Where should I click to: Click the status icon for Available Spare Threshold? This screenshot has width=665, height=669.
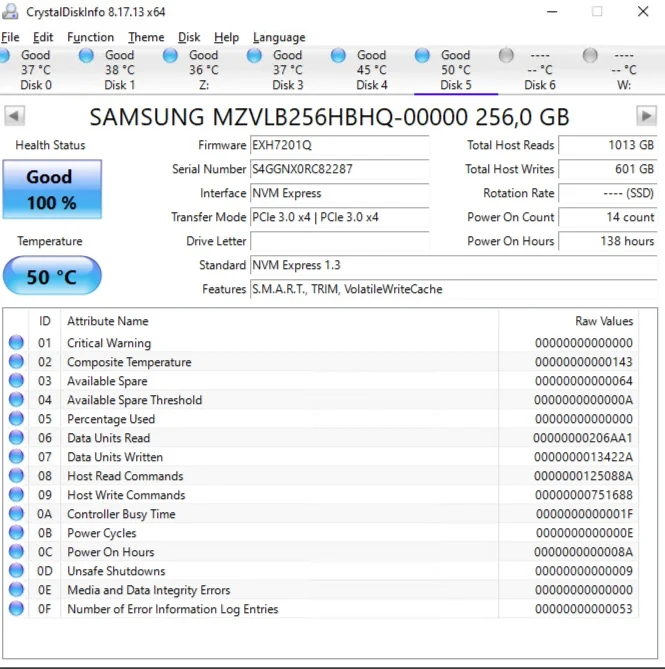coord(16,400)
